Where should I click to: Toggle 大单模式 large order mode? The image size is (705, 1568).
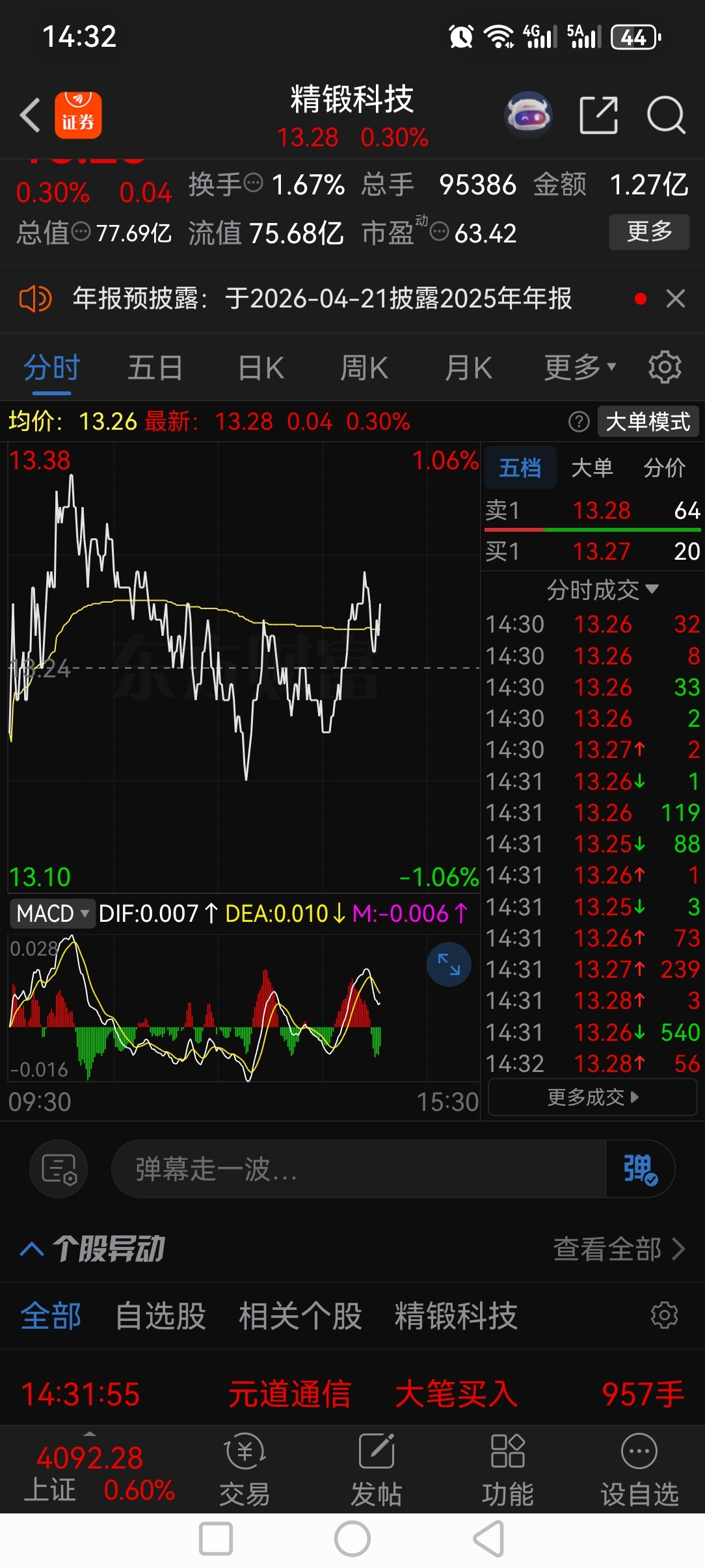(648, 422)
